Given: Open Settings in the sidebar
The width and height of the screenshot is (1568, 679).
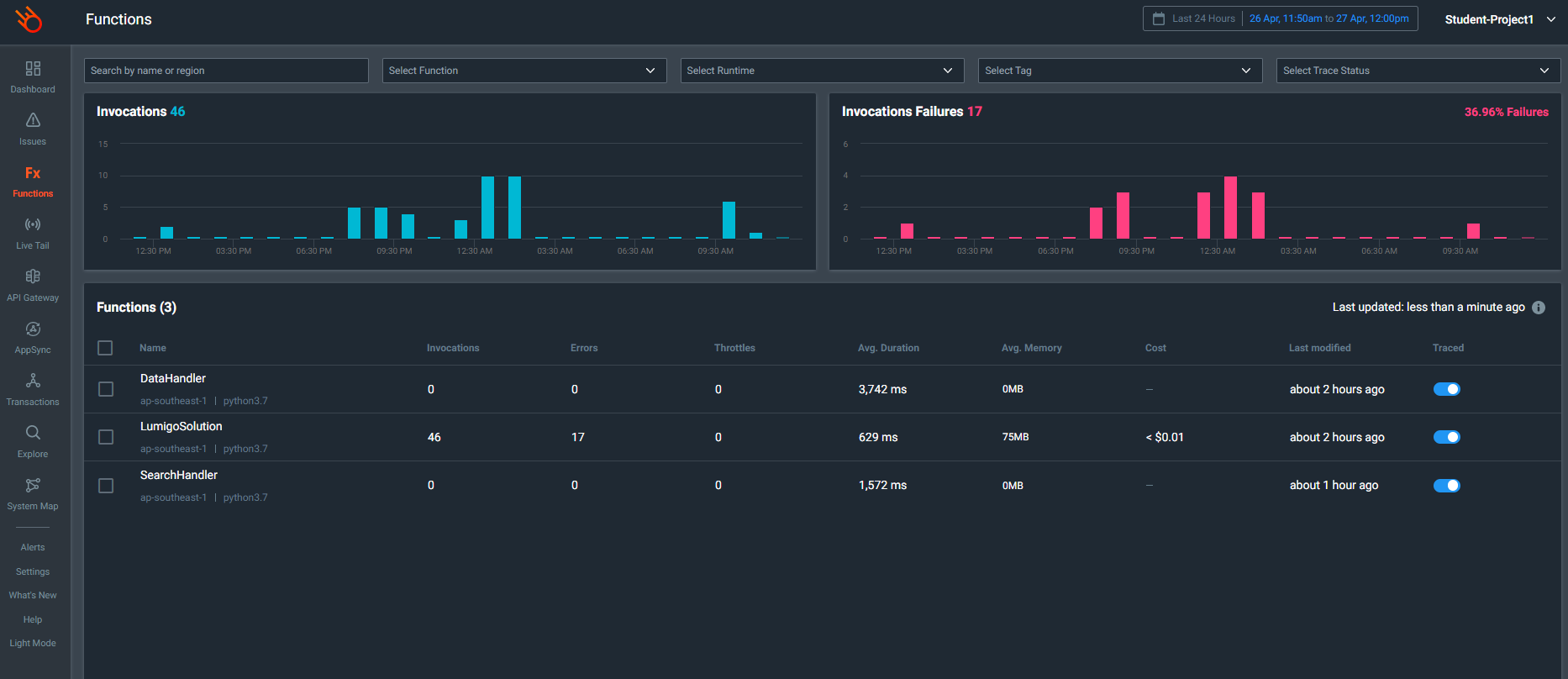Looking at the screenshot, I should pos(33,571).
